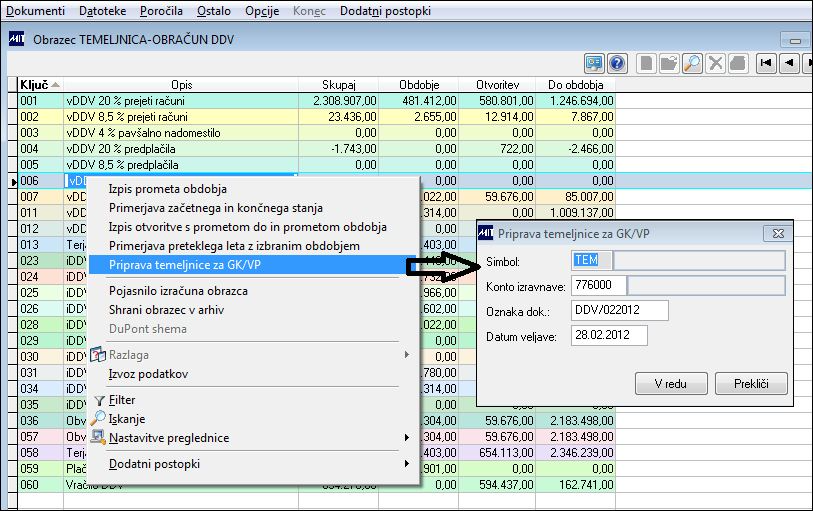Click Konec in the menu bar
The height and width of the screenshot is (511, 813).
coord(310,11)
